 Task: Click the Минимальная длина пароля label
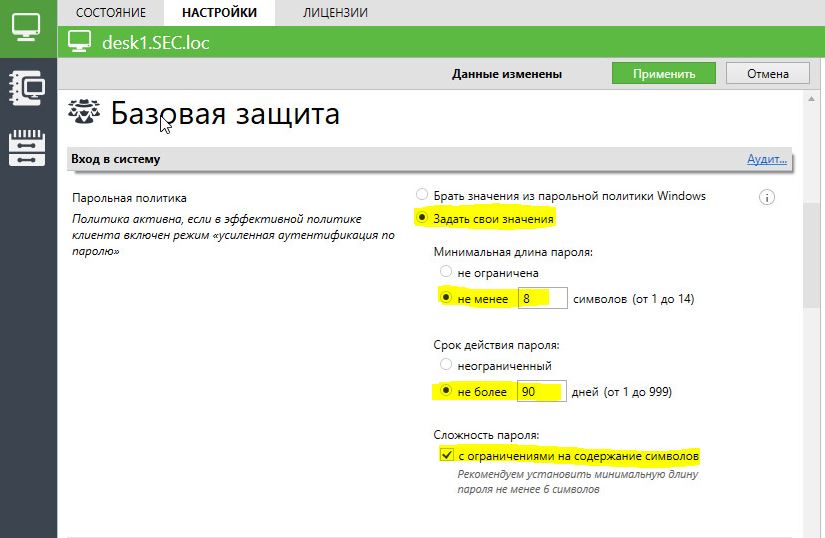513,252
